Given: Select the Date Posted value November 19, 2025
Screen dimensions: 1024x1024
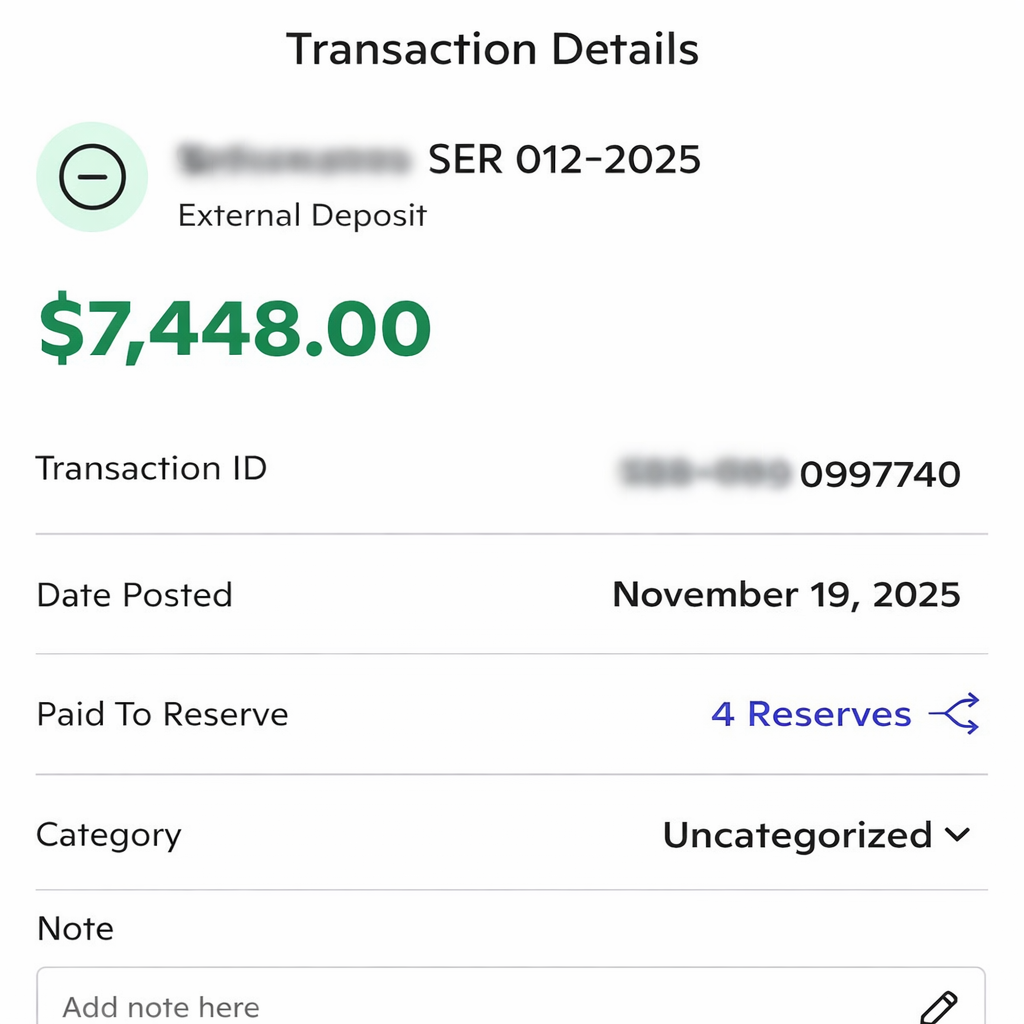Looking at the screenshot, I should (x=786, y=594).
